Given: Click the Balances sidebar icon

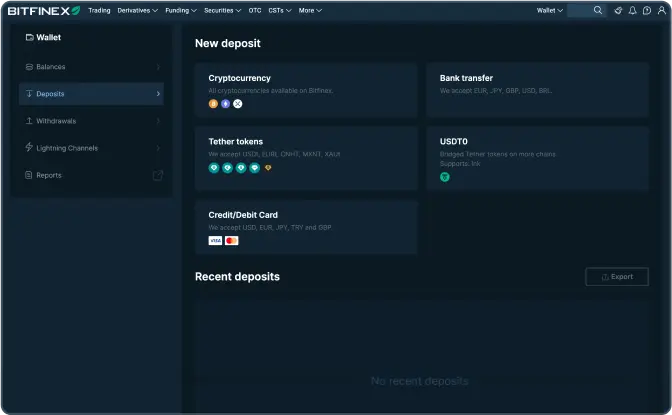Looking at the screenshot, I should point(29,67).
